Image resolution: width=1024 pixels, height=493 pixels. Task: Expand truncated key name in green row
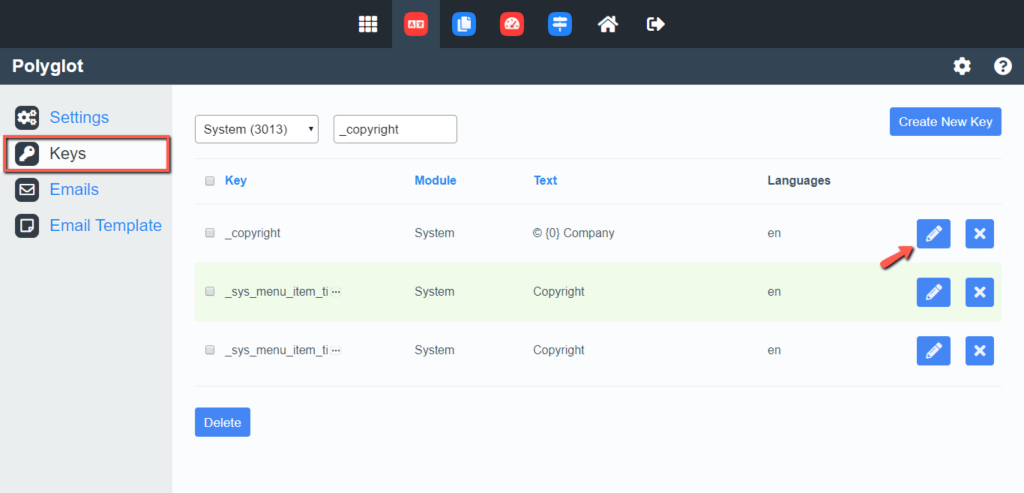click(x=336, y=293)
